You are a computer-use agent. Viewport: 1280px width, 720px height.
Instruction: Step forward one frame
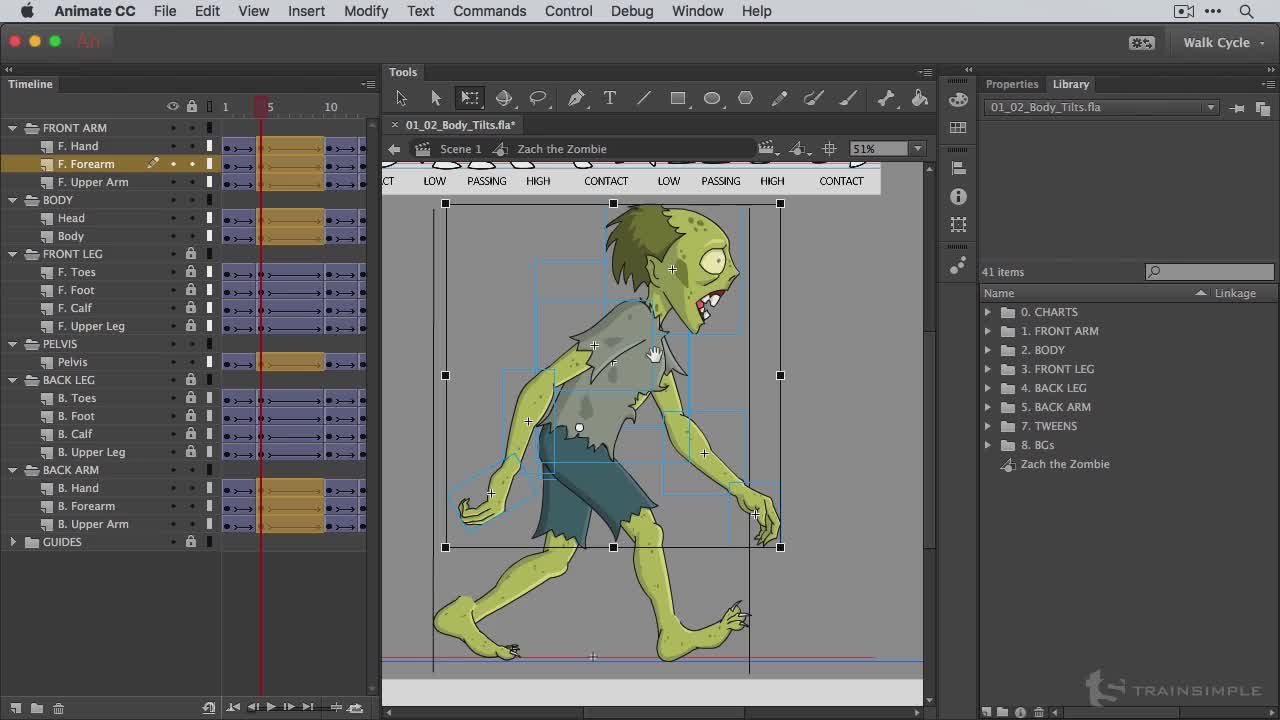tap(289, 707)
